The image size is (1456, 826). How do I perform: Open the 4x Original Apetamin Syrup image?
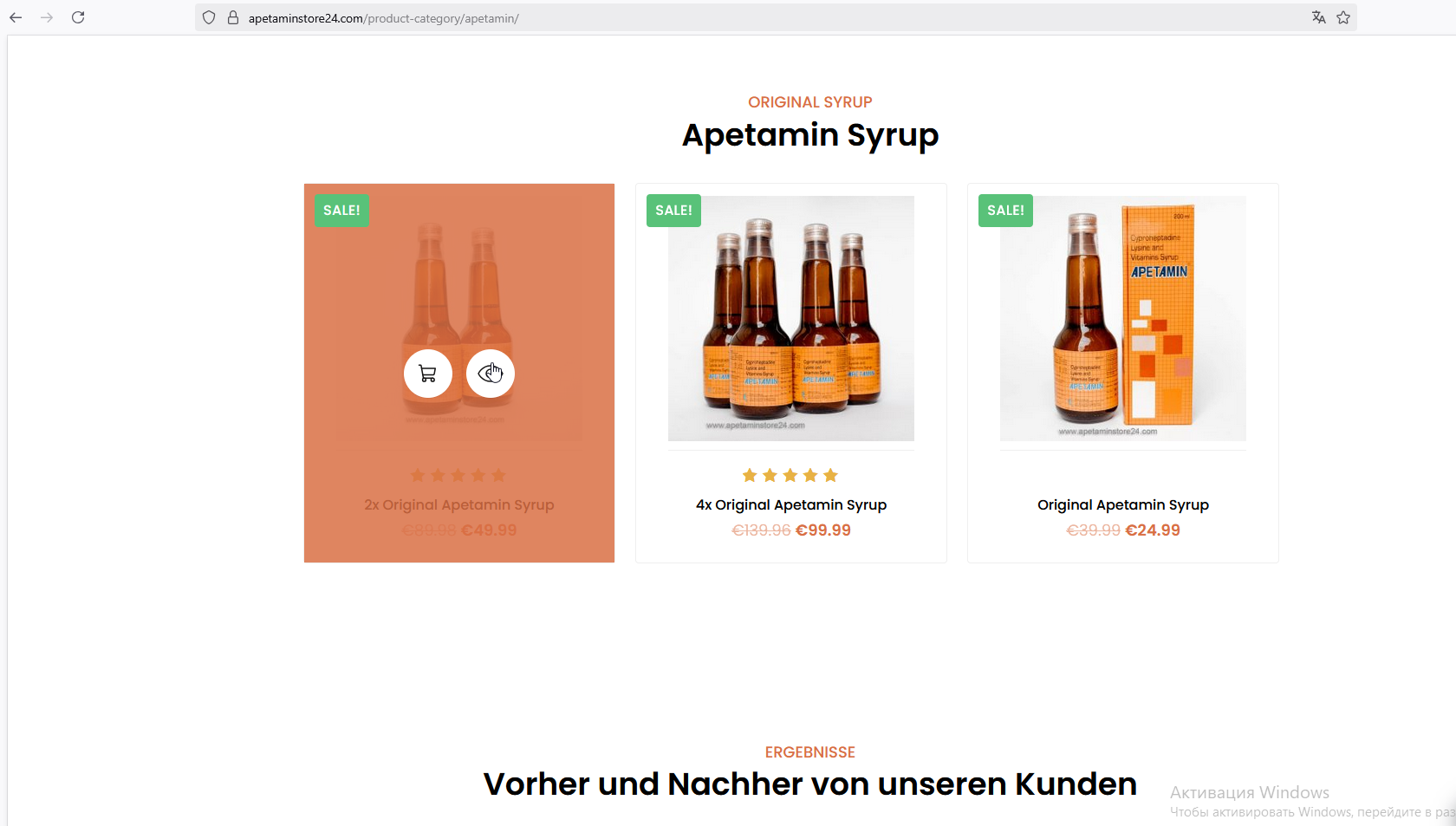(791, 318)
